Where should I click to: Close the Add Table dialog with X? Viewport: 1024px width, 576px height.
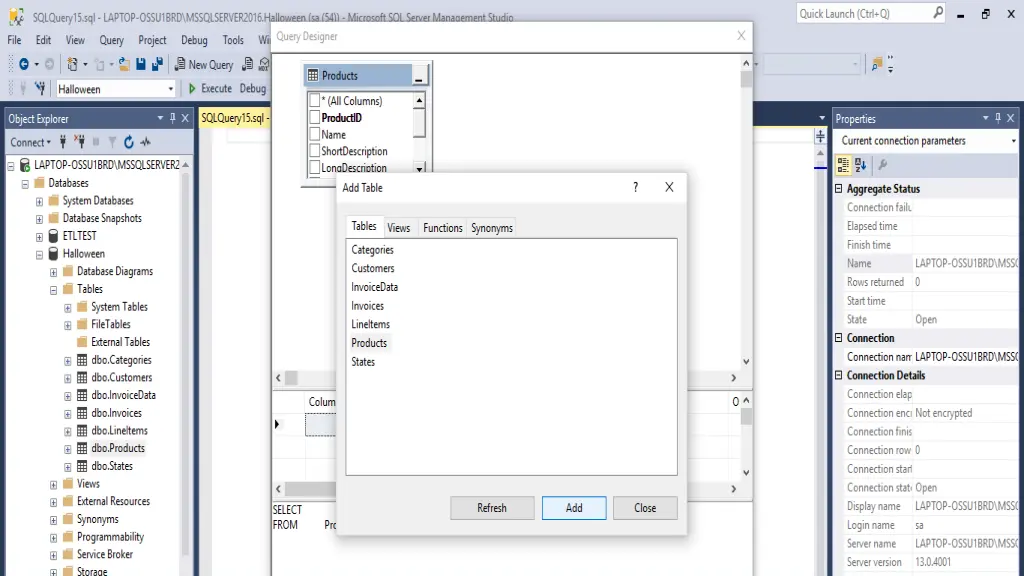pos(669,187)
